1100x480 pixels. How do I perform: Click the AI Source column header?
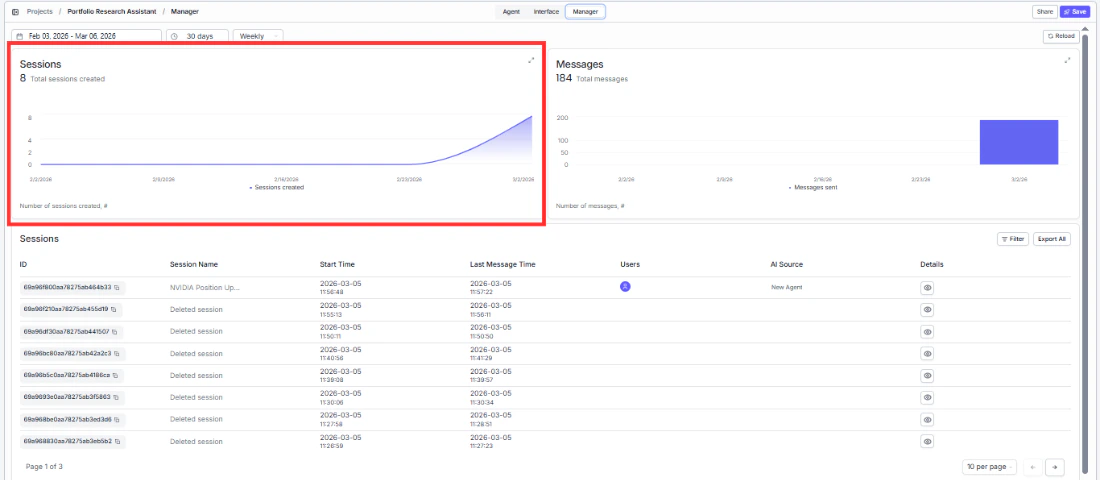[786, 265]
